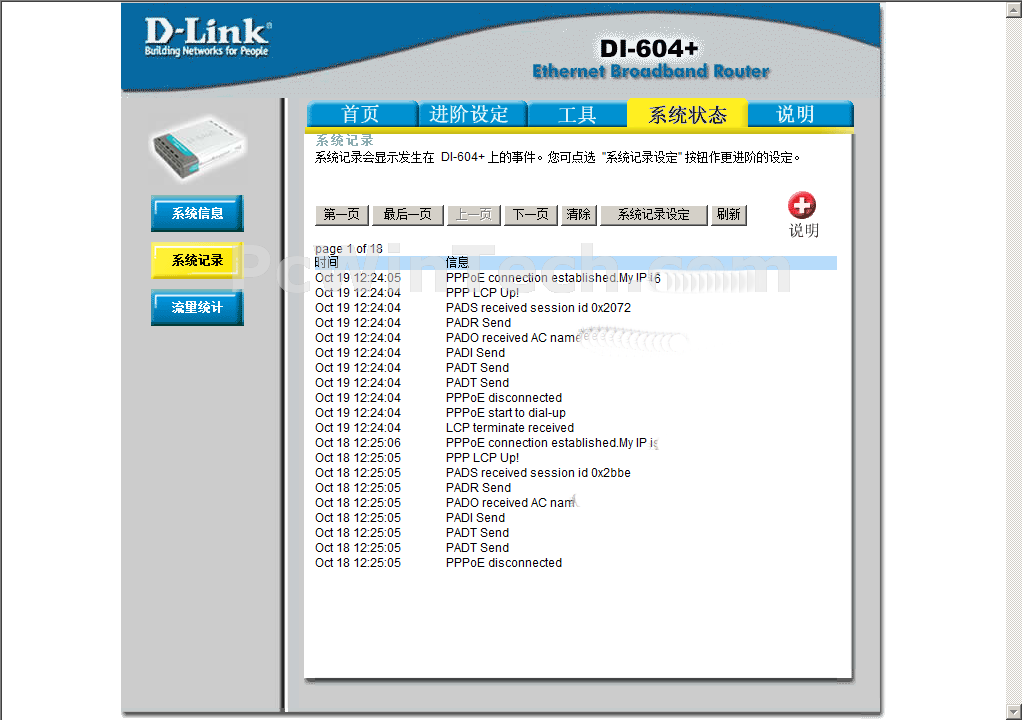Click the D-Link logo
This screenshot has height=720, width=1022.
pyautogui.click(x=207, y=37)
